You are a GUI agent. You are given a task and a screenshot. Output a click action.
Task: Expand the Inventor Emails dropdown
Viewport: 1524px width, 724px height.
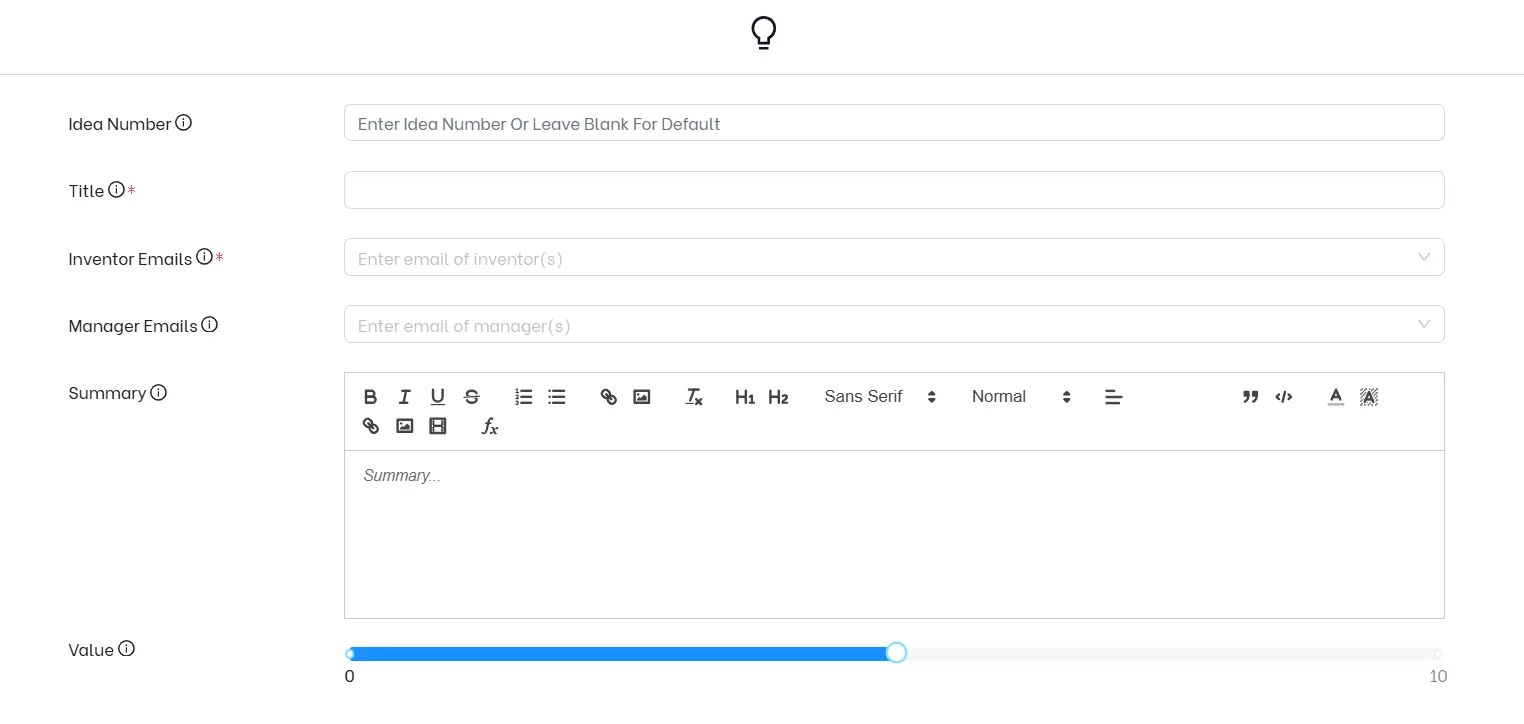[1423, 258]
